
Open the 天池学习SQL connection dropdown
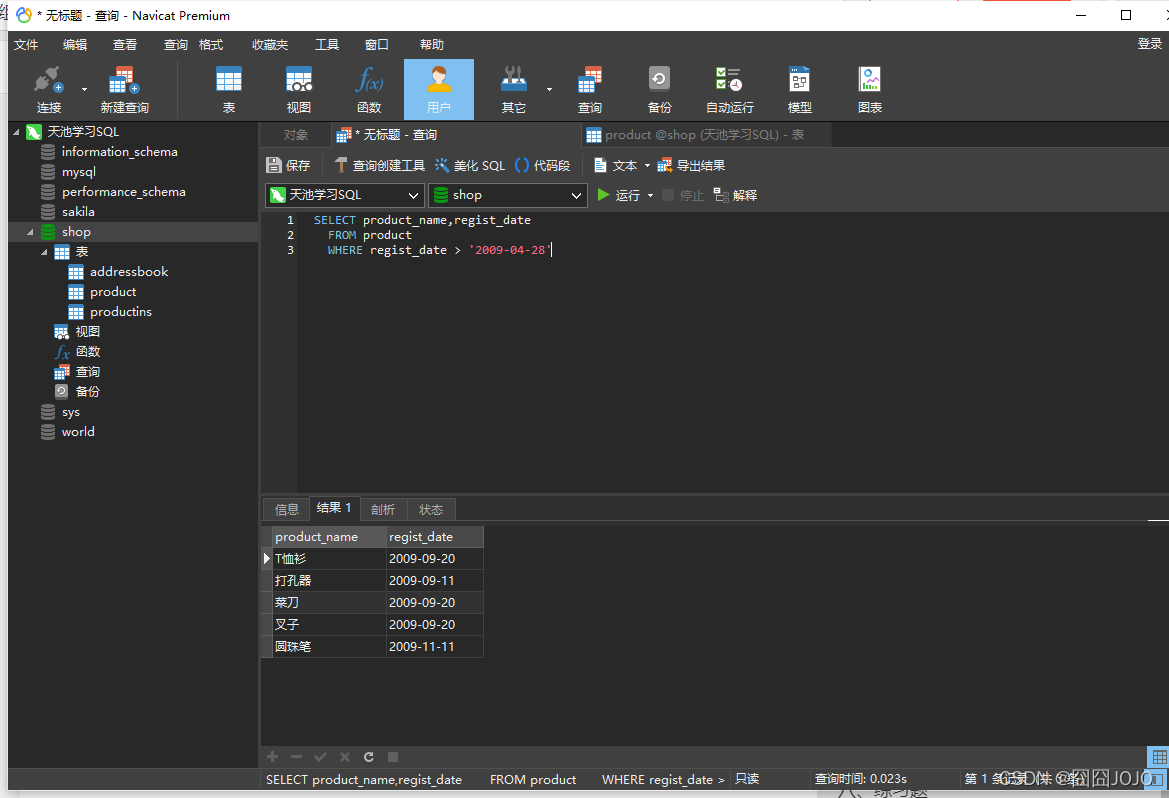click(x=345, y=195)
